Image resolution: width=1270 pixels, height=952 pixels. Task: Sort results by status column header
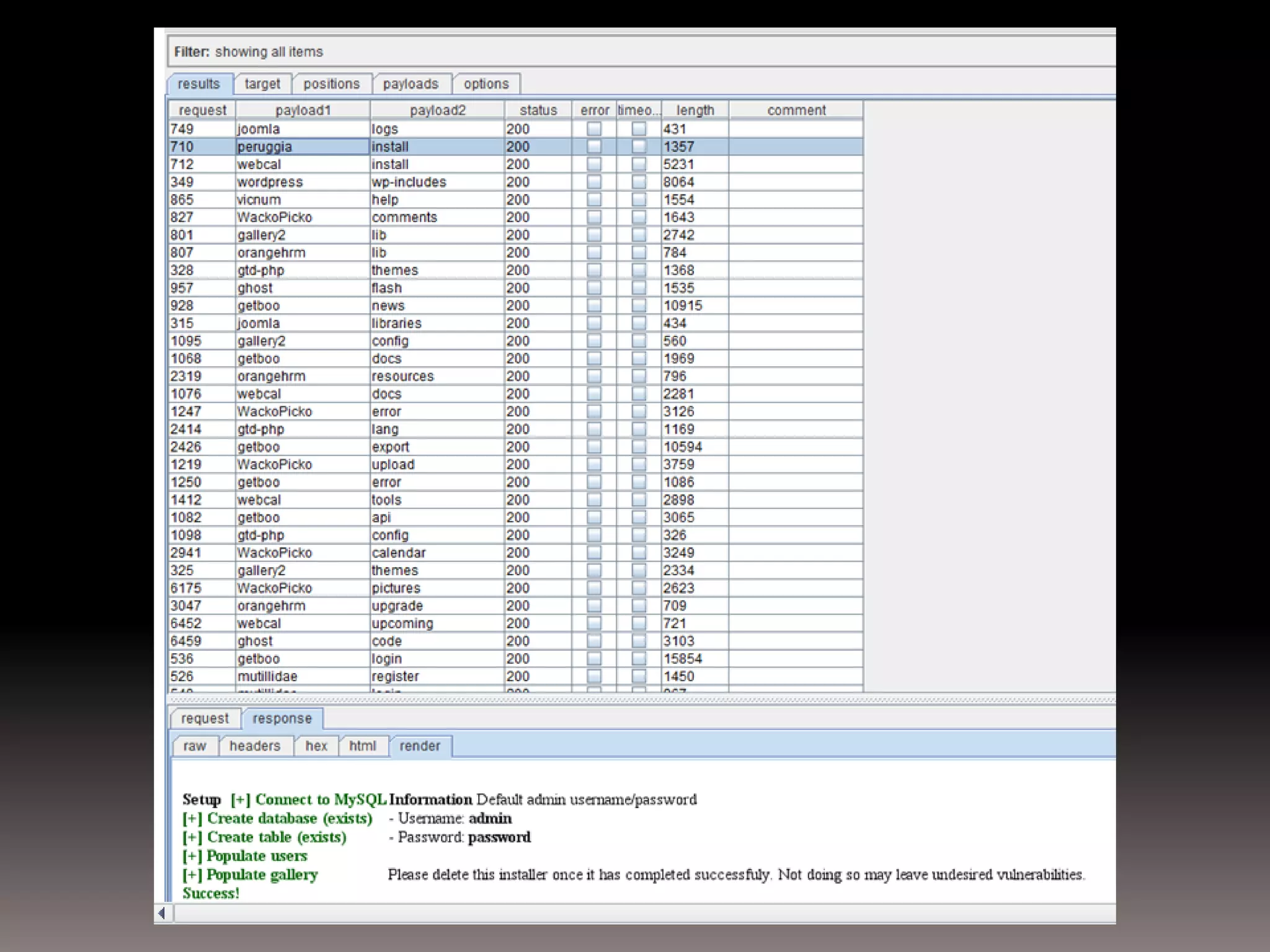pos(538,110)
